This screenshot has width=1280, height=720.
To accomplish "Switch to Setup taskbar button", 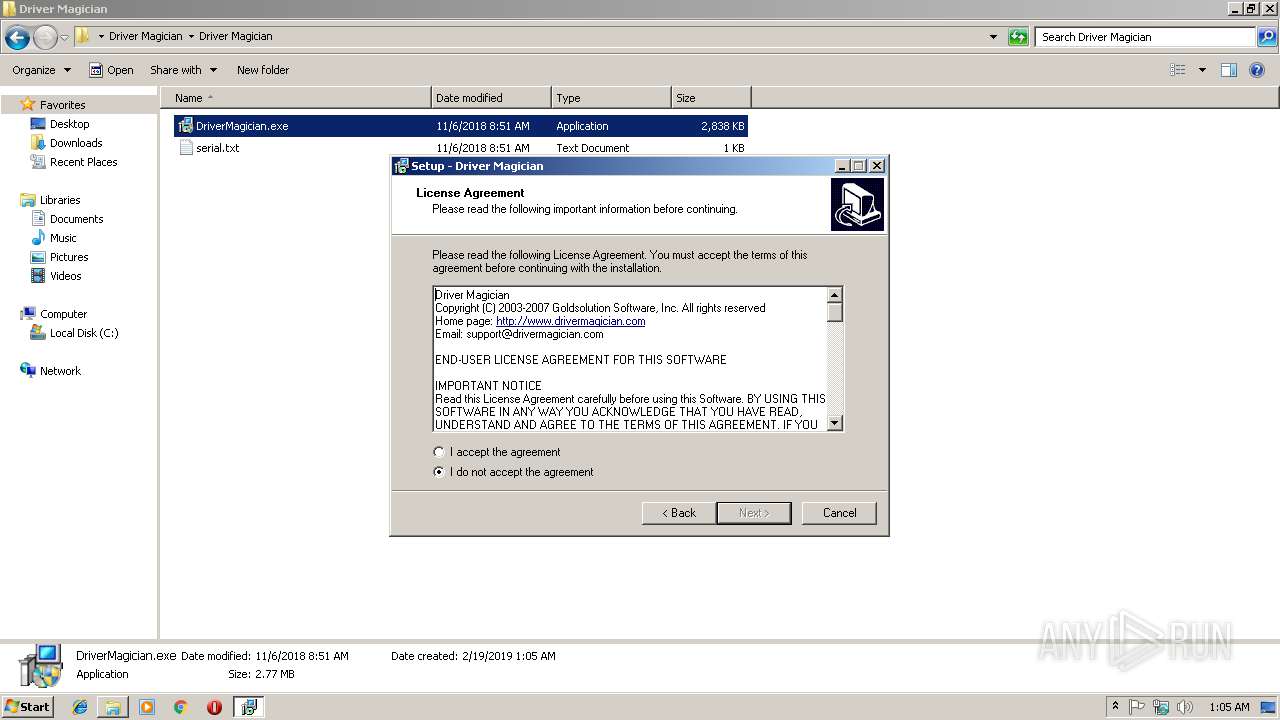I will (x=248, y=707).
